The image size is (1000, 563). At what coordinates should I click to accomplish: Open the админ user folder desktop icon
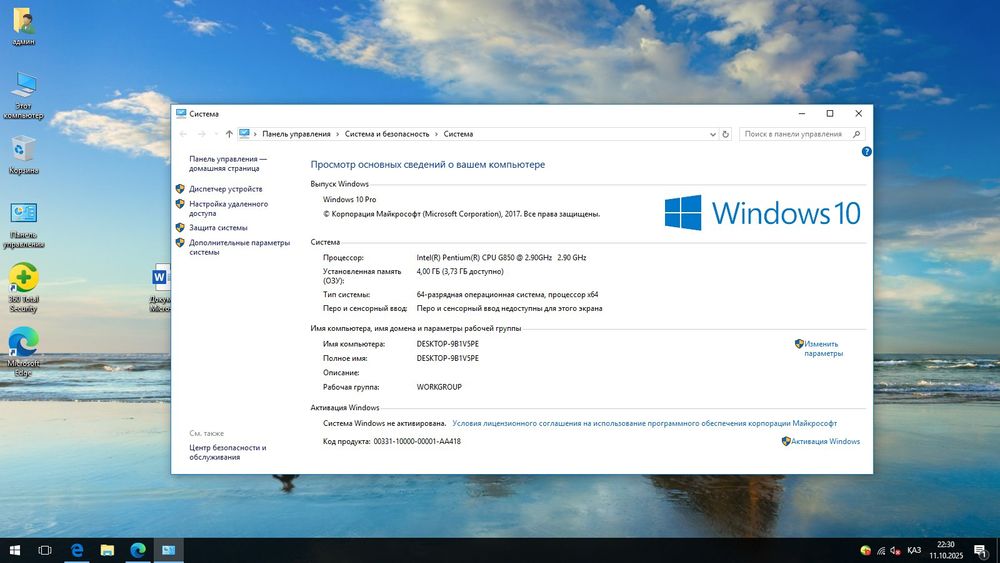tap(24, 26)
